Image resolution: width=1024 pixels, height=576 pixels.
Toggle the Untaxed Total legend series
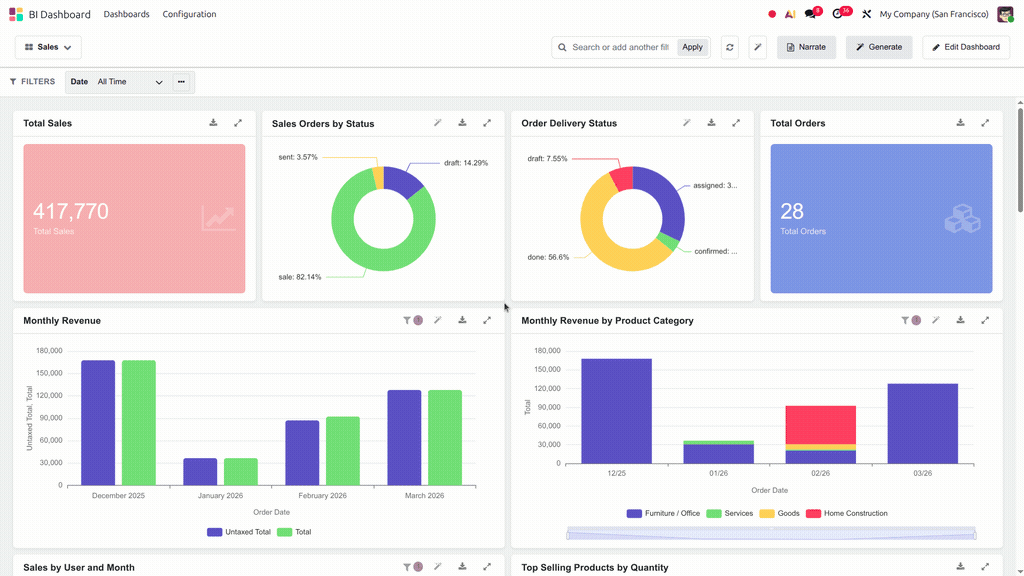[x=239, y=532]
